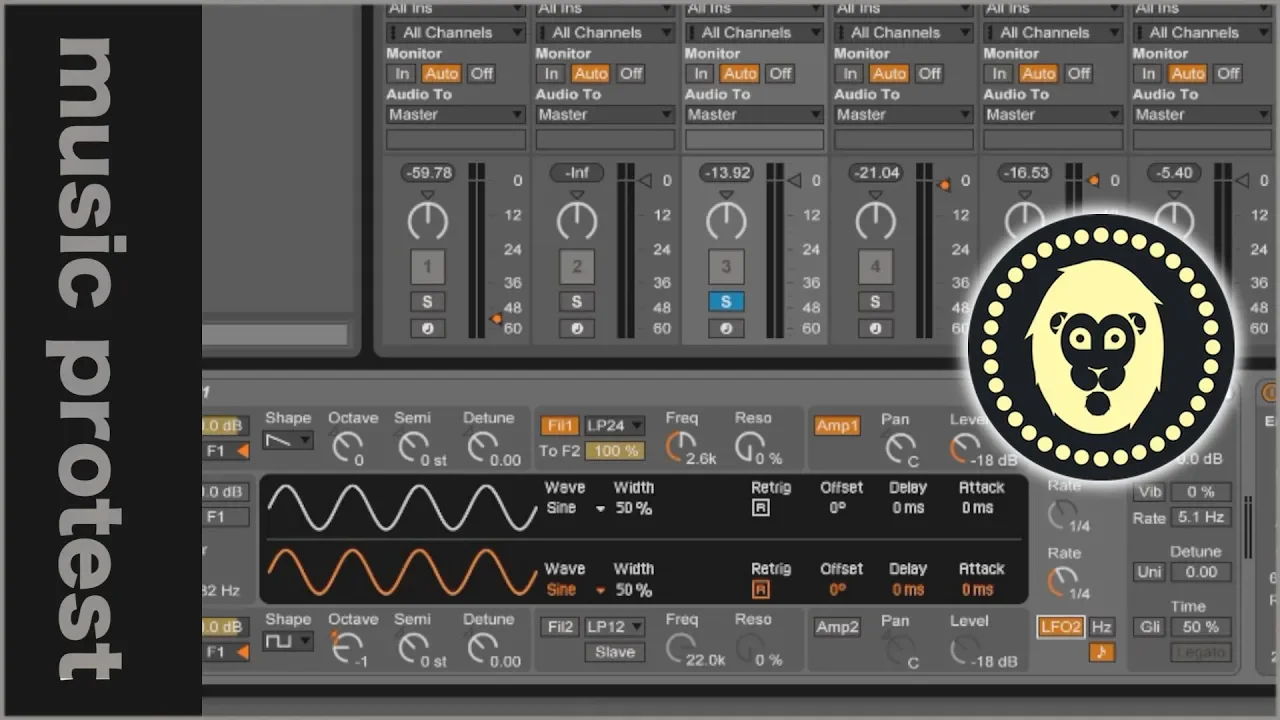
Task: Arm track 4 for recording
Action: (875, 329)
